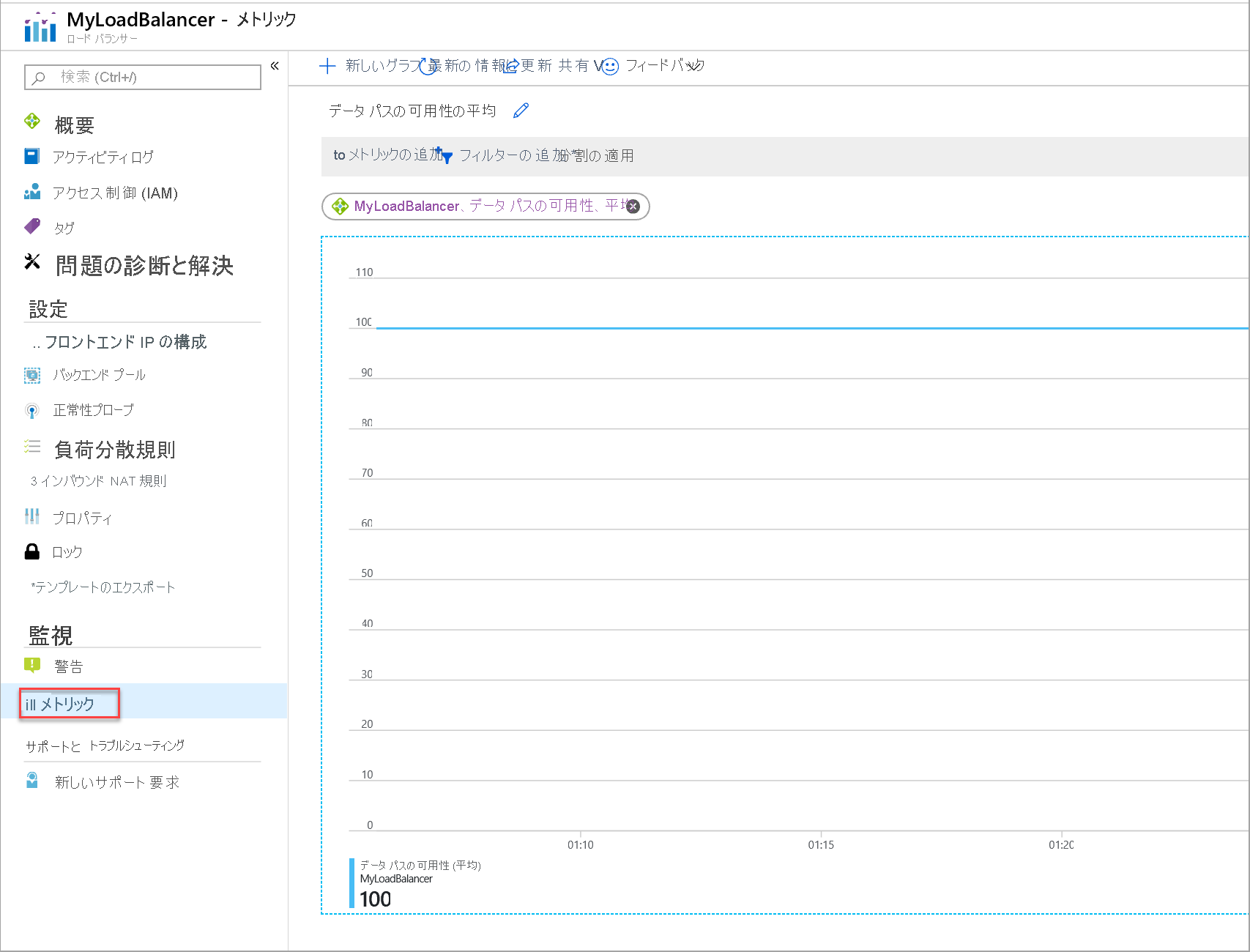Click the green alert icon

click(32, 665)
